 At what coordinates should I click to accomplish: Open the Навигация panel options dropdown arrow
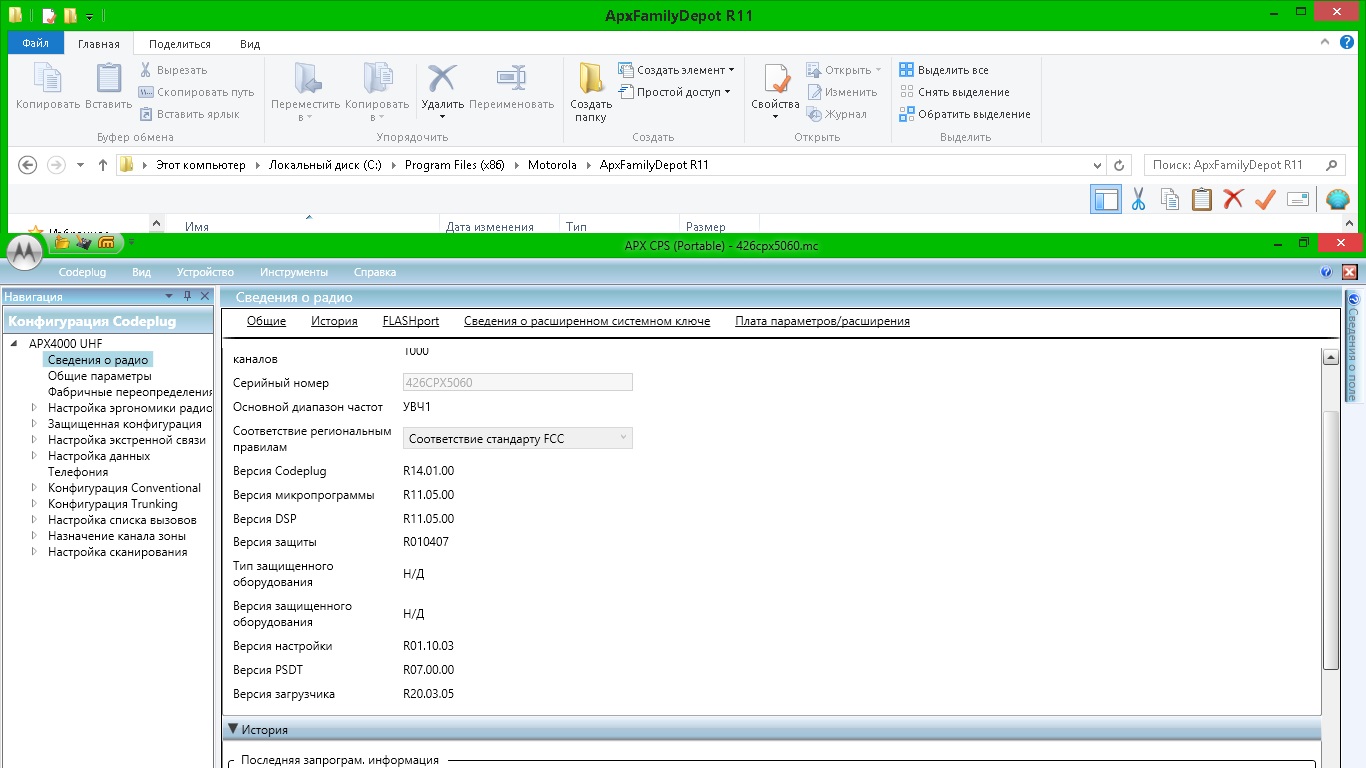(169, 296)
